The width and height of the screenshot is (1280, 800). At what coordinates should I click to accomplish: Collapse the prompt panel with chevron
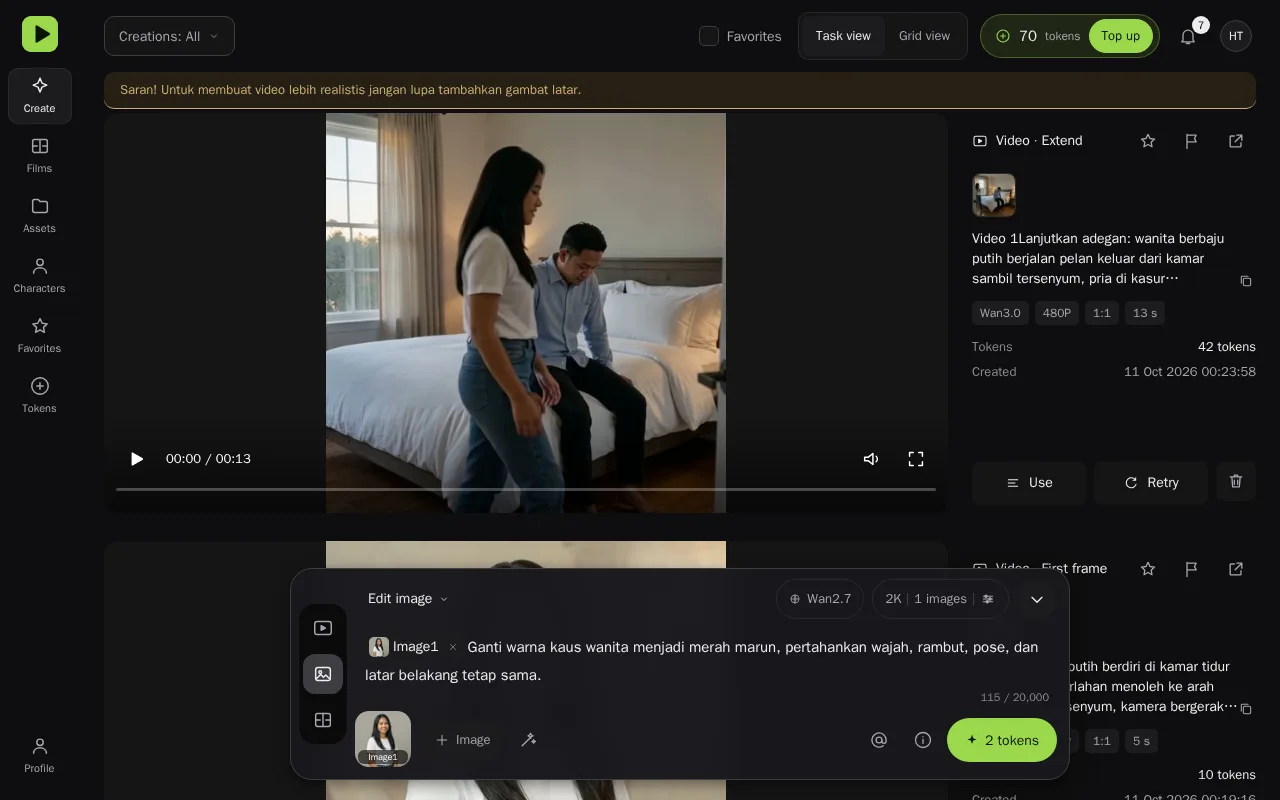[1037, 599]
